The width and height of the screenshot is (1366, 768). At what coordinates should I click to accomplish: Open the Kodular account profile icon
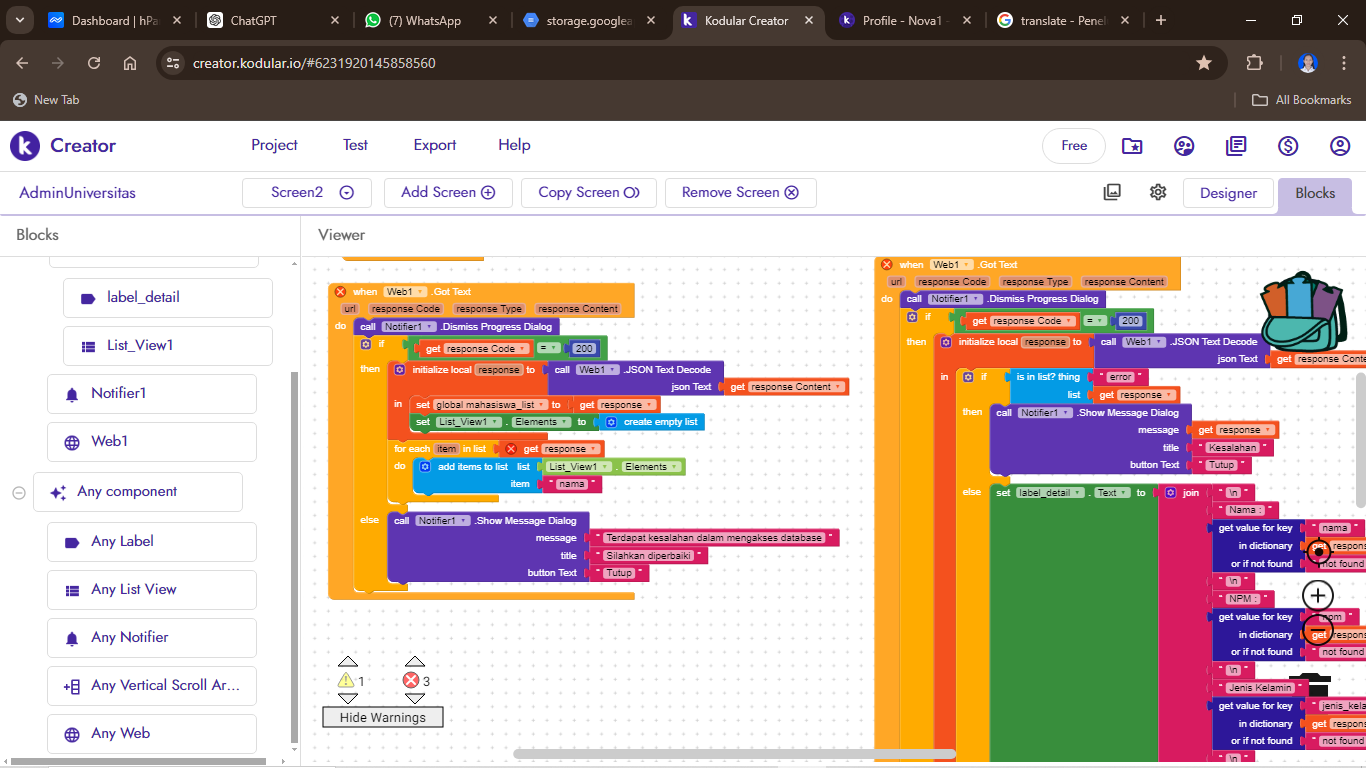click(1340, 146)
